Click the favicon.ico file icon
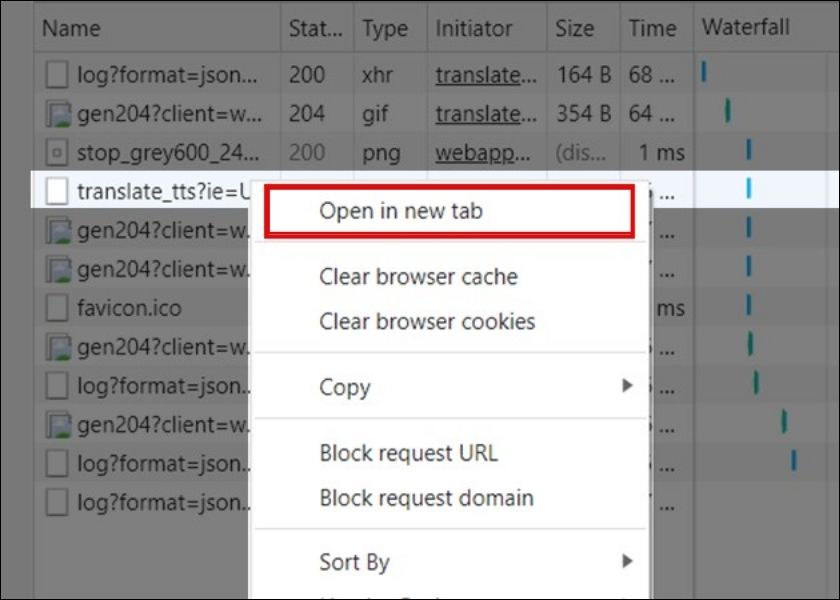The height and width of the screenshot is (600, 840). pyautogui.click(x=58, y=307)
